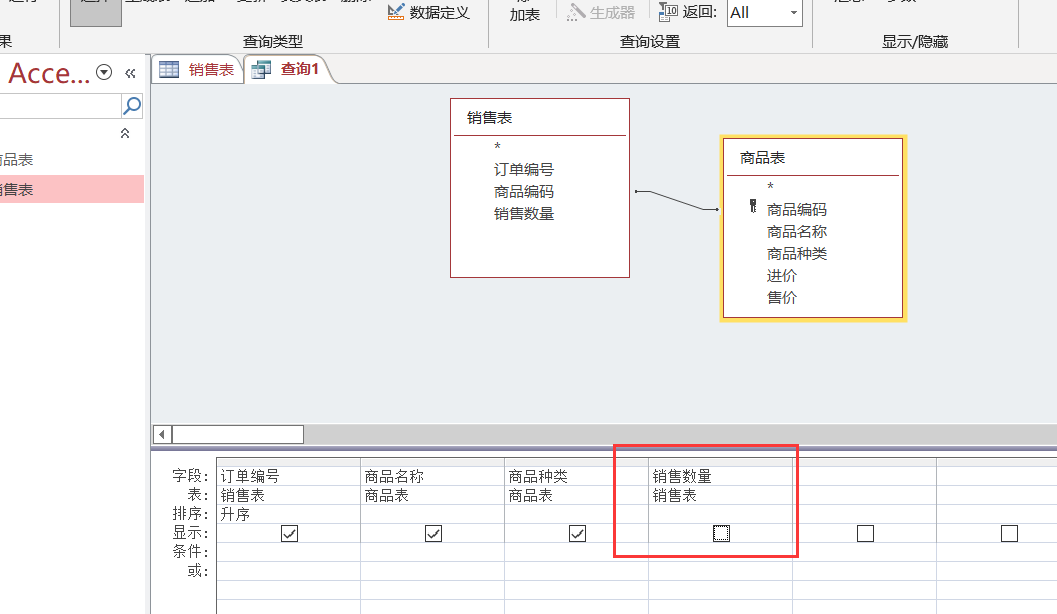Click the table icon on 销售表 tab

point(169,69)
